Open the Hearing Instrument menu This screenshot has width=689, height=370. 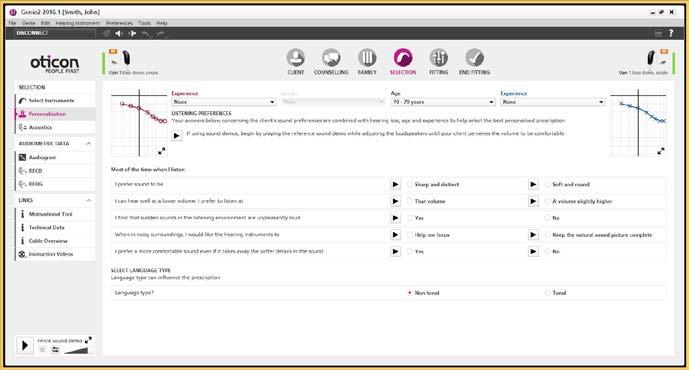78,23
